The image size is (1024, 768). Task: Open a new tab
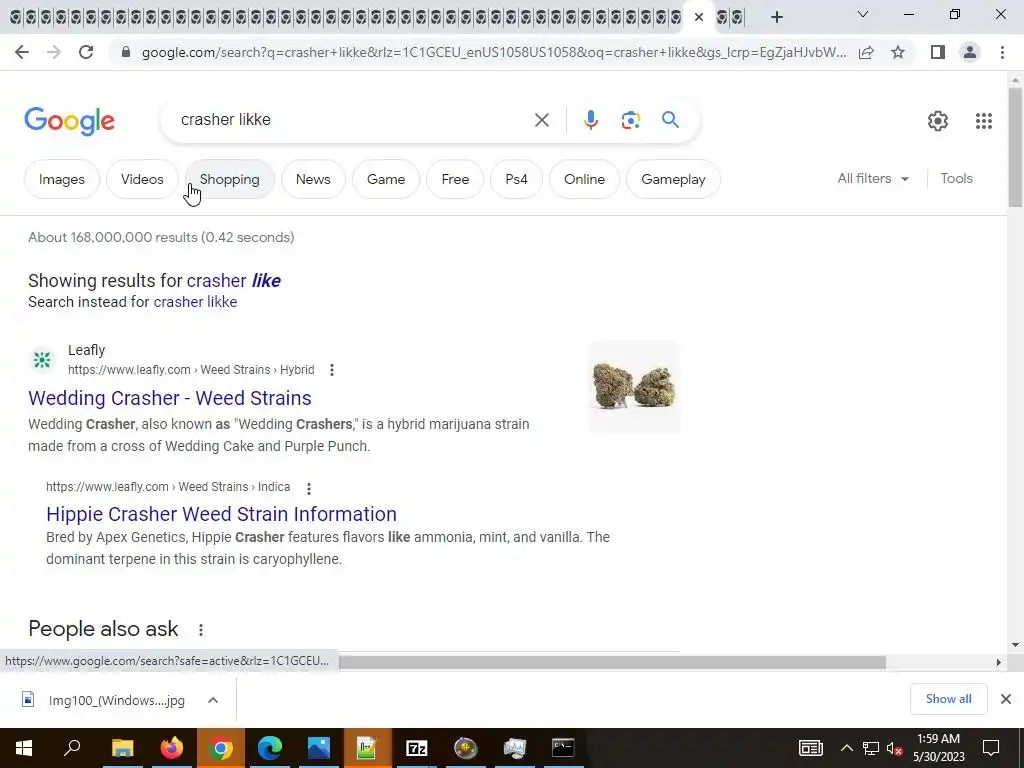(x=776, y=17)
